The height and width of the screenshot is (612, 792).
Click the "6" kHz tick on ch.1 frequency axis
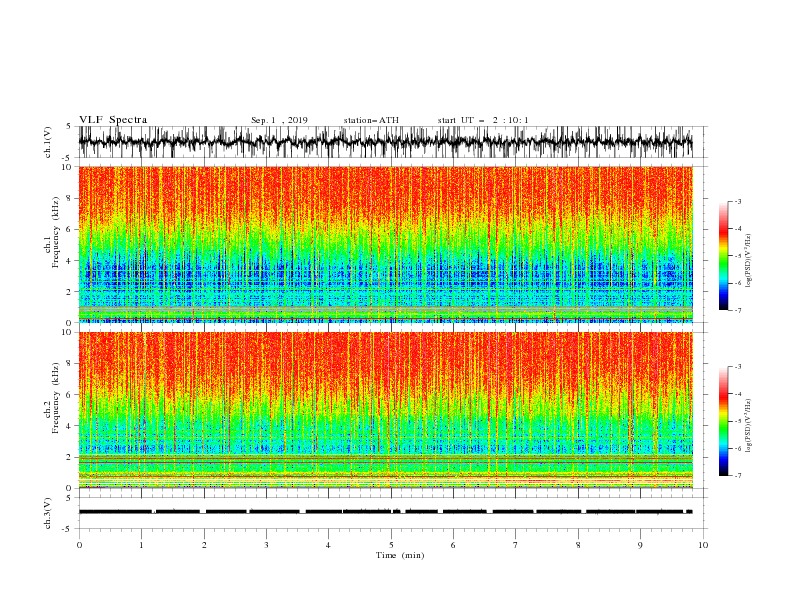(x=70, y=230)
